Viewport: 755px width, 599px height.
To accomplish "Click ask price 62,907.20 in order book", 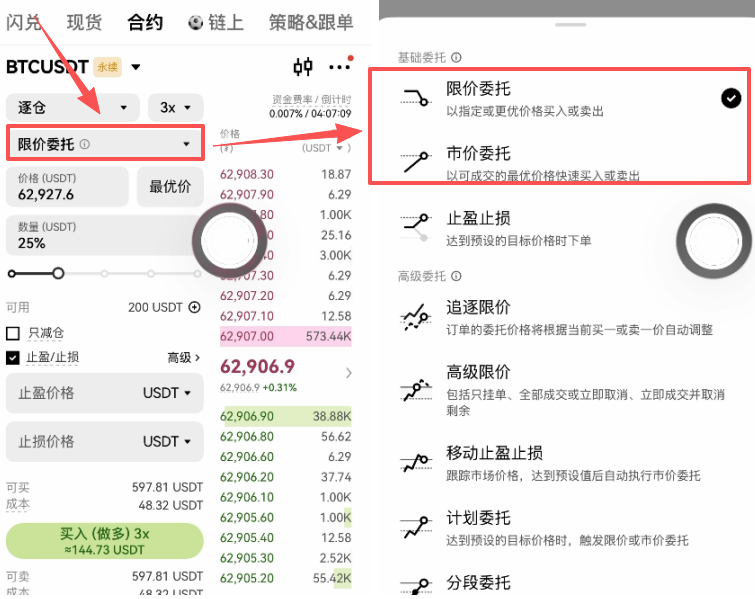I will pos(247,296).
